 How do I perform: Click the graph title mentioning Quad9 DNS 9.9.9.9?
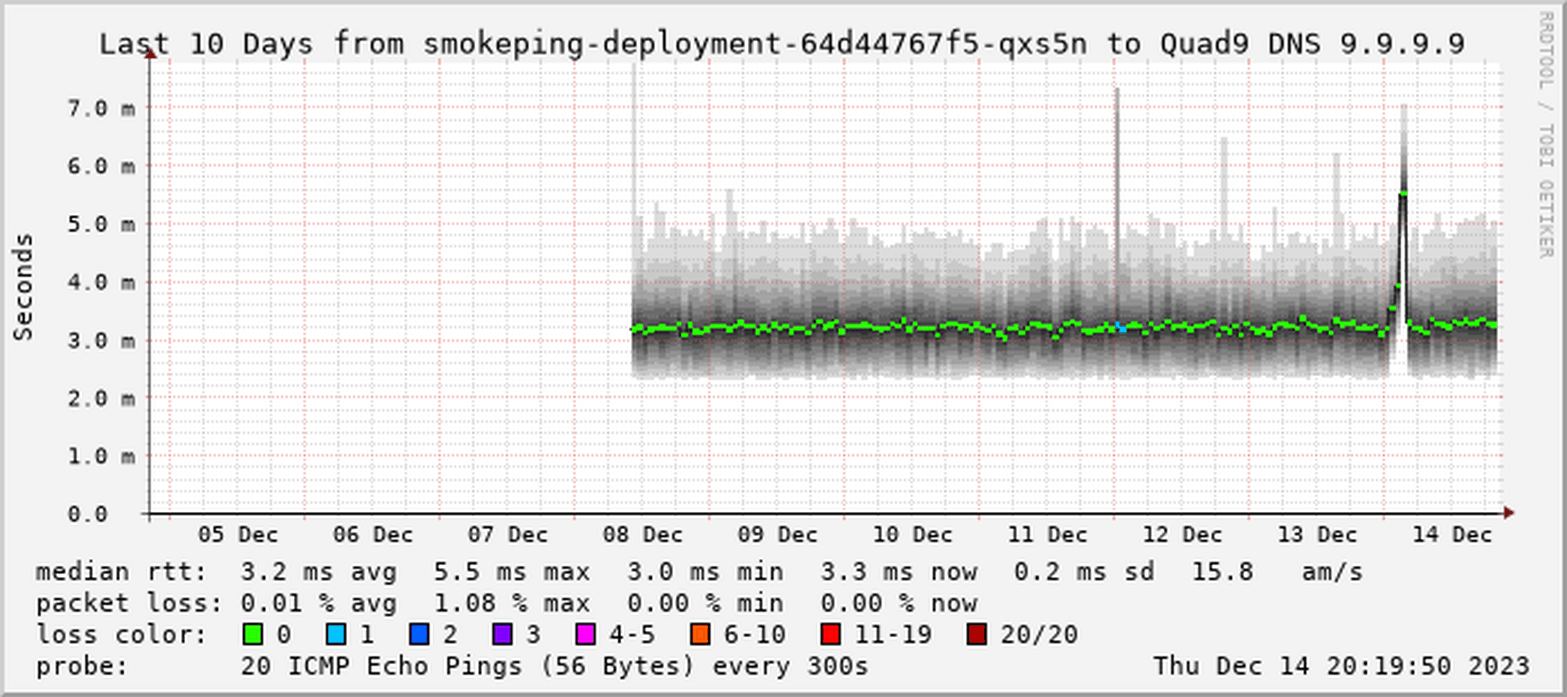coord(782,45)
